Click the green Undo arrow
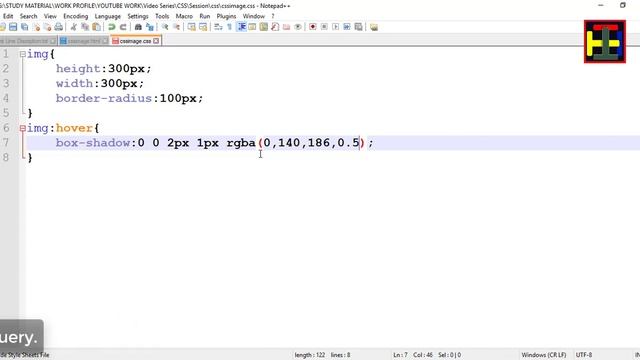The image size is (640, 360). pyautogui.click(x=111, y=27)
